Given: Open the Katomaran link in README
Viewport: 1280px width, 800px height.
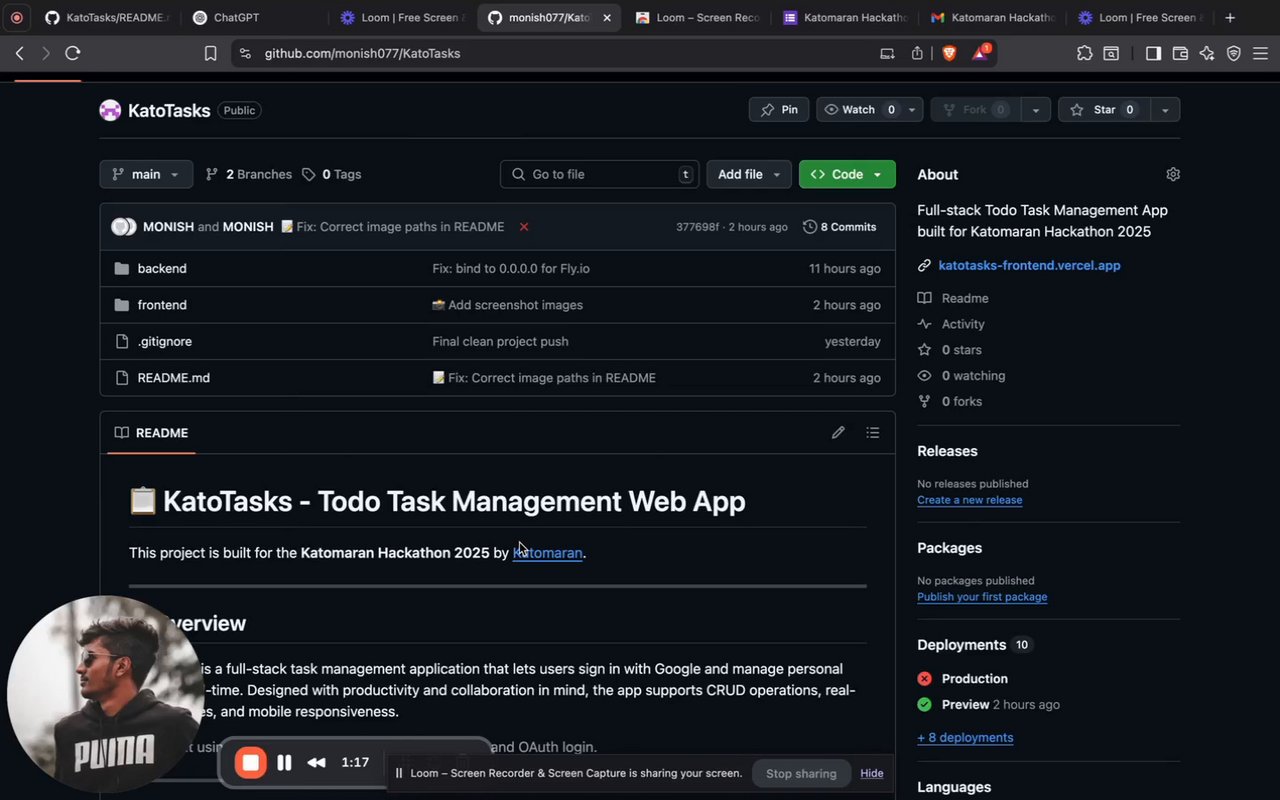Looking at the screenshot, I should [547, 552].
